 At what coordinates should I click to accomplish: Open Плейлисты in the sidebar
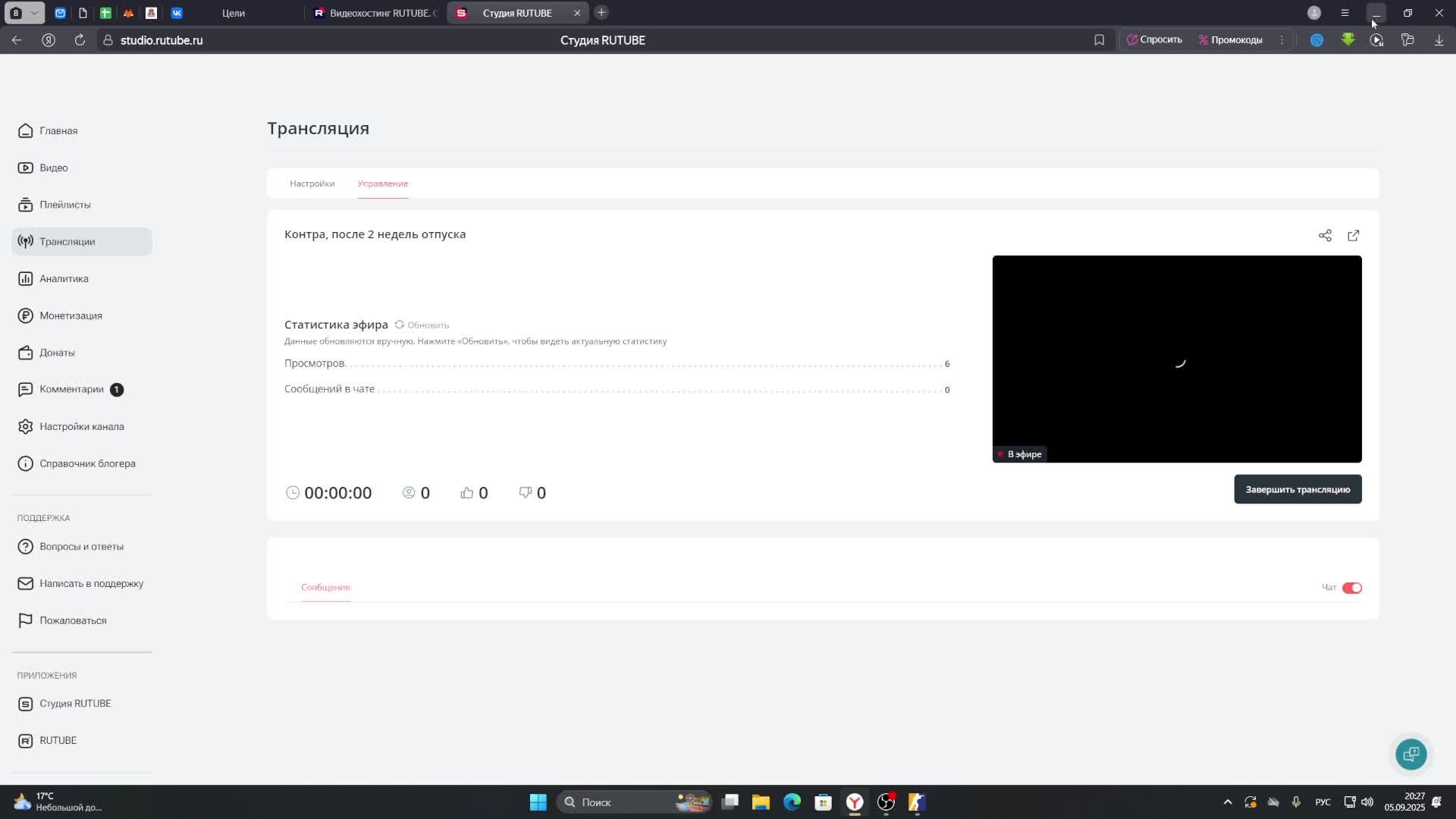64,205
